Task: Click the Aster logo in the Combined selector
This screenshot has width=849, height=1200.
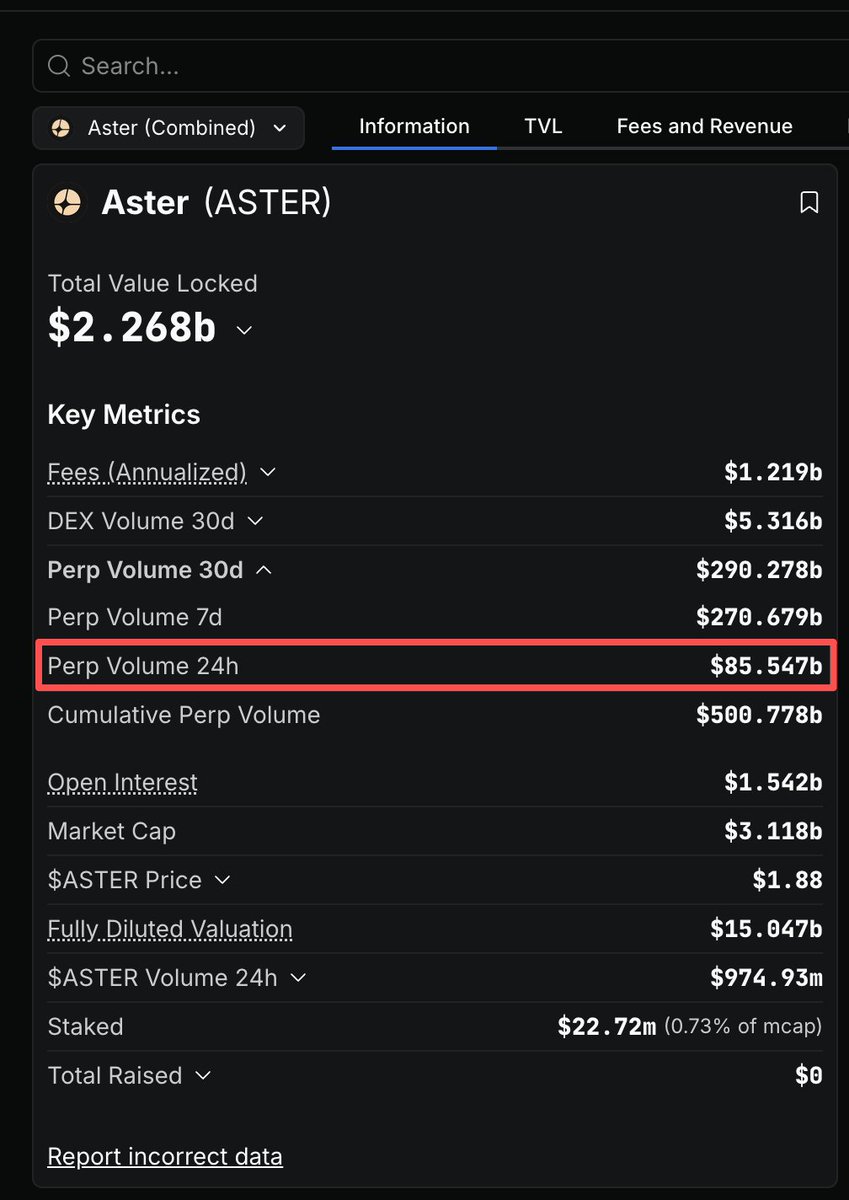Action: click(61, 128)
